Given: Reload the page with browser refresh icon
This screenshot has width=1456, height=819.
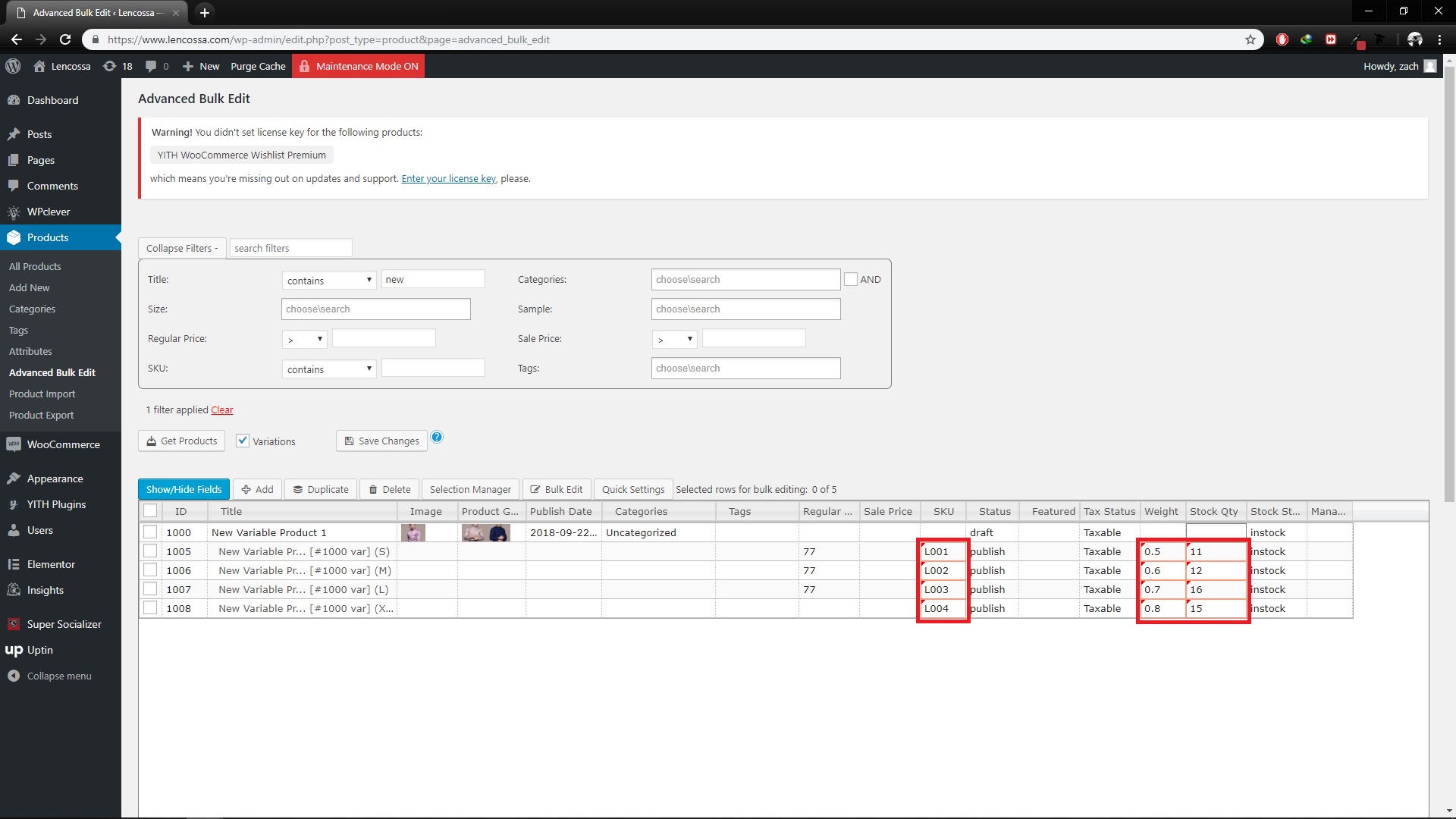Looking at the screenshot, I should pyautogui.click(x=65, y=39).
